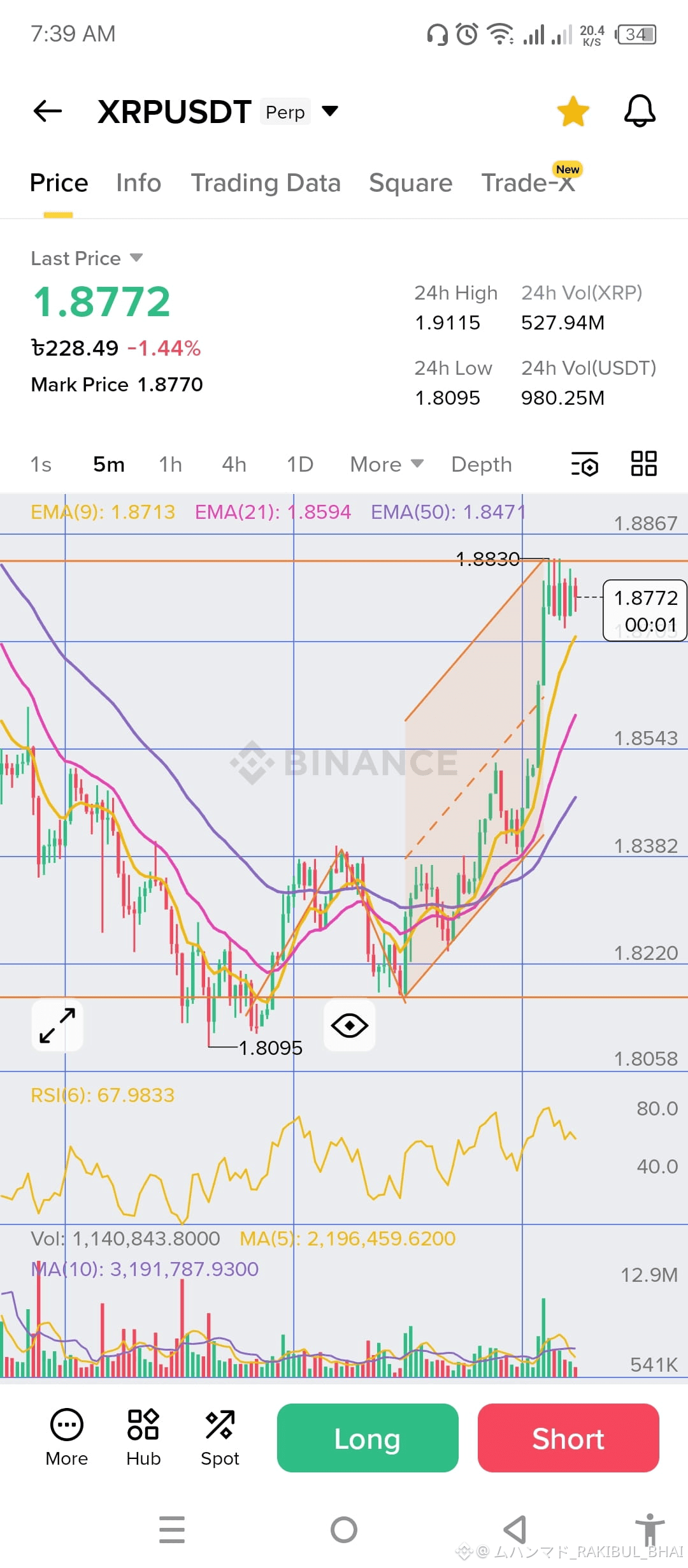688x1568 pixels.
Task: Switch to the Trade-X tab
Action: pyautogui.click(x=529, y=183)
